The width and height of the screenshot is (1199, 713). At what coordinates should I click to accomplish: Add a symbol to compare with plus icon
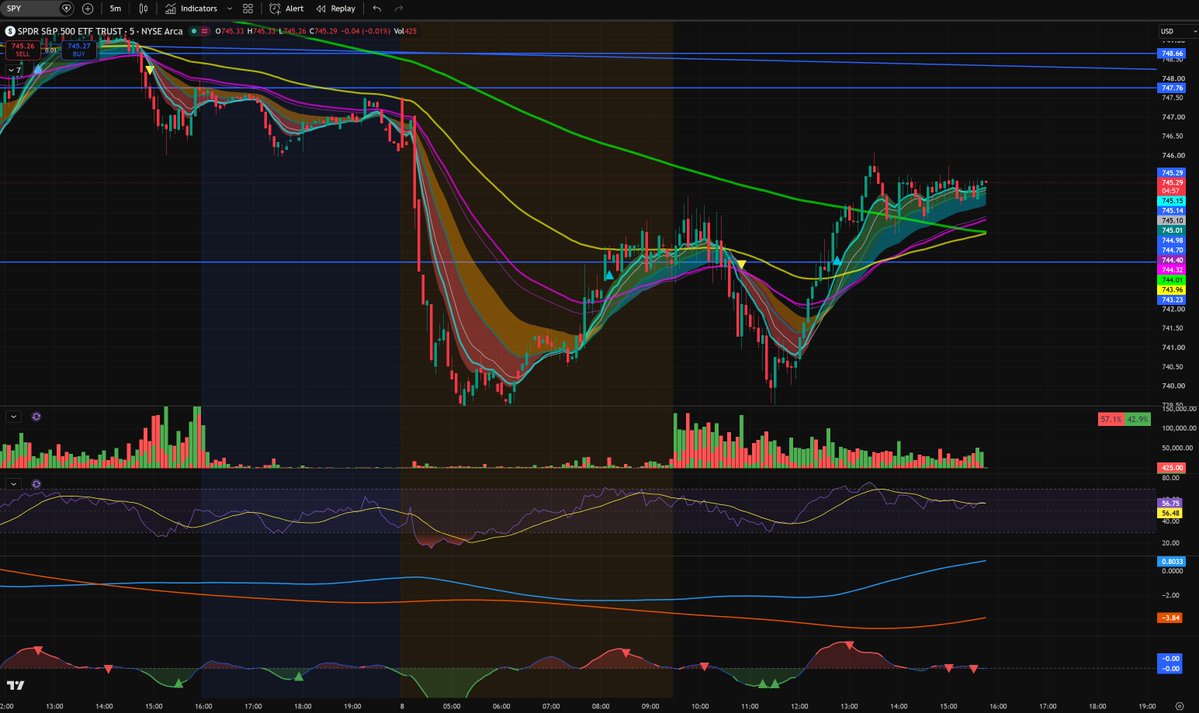pos(87,8)
